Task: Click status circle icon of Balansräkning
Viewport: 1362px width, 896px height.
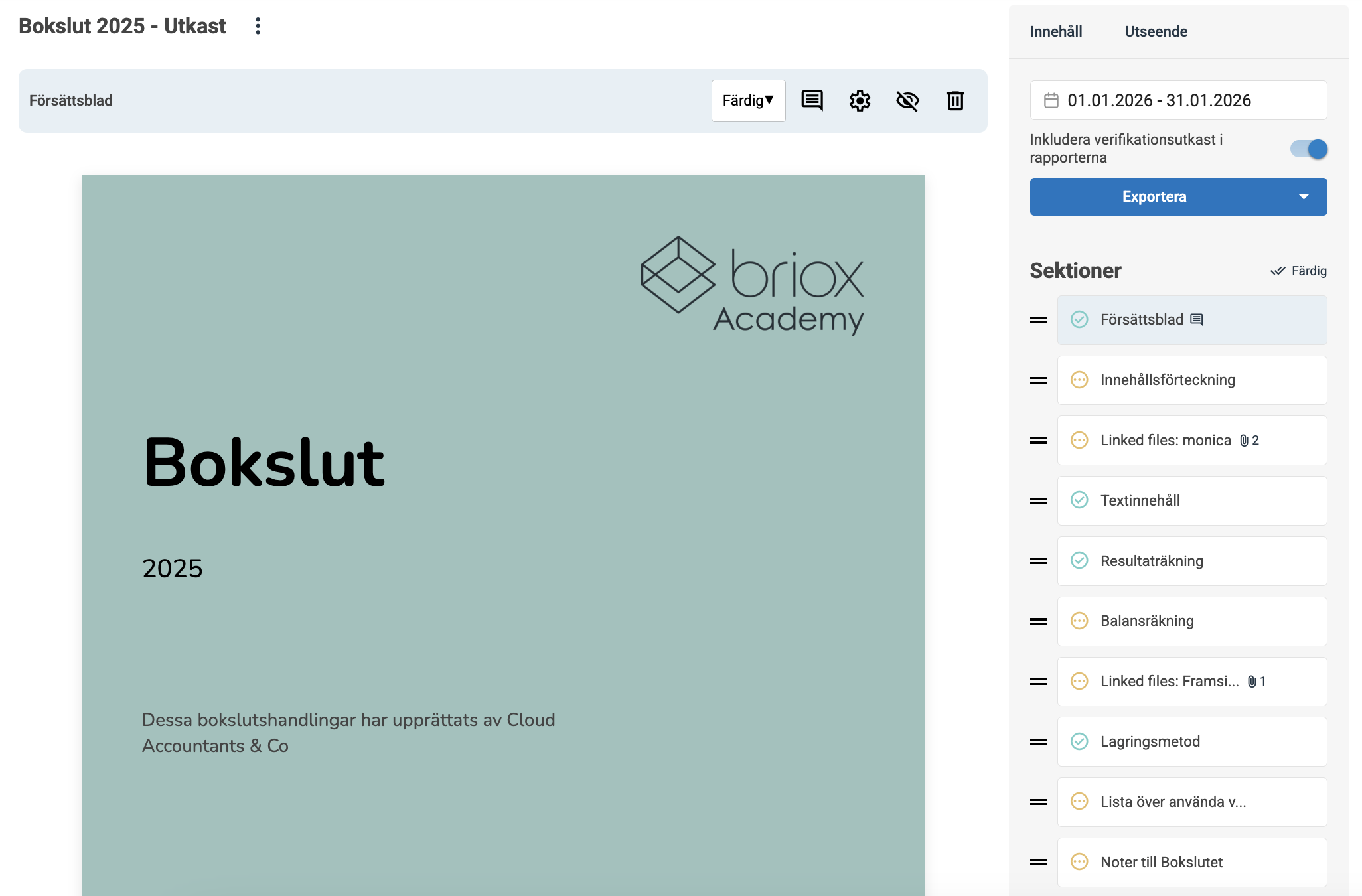Action: pos(1079,621)
